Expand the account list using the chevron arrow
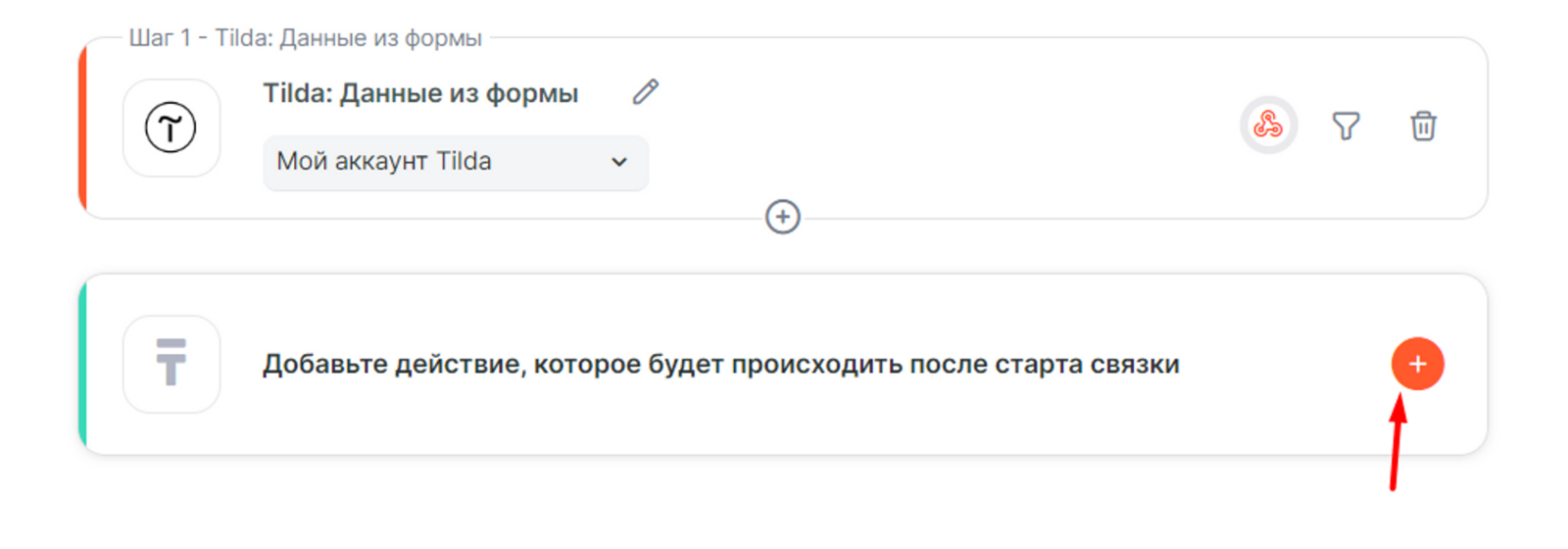The width and height of the screenshot is (1568, 549). click(x=619, y=162)
